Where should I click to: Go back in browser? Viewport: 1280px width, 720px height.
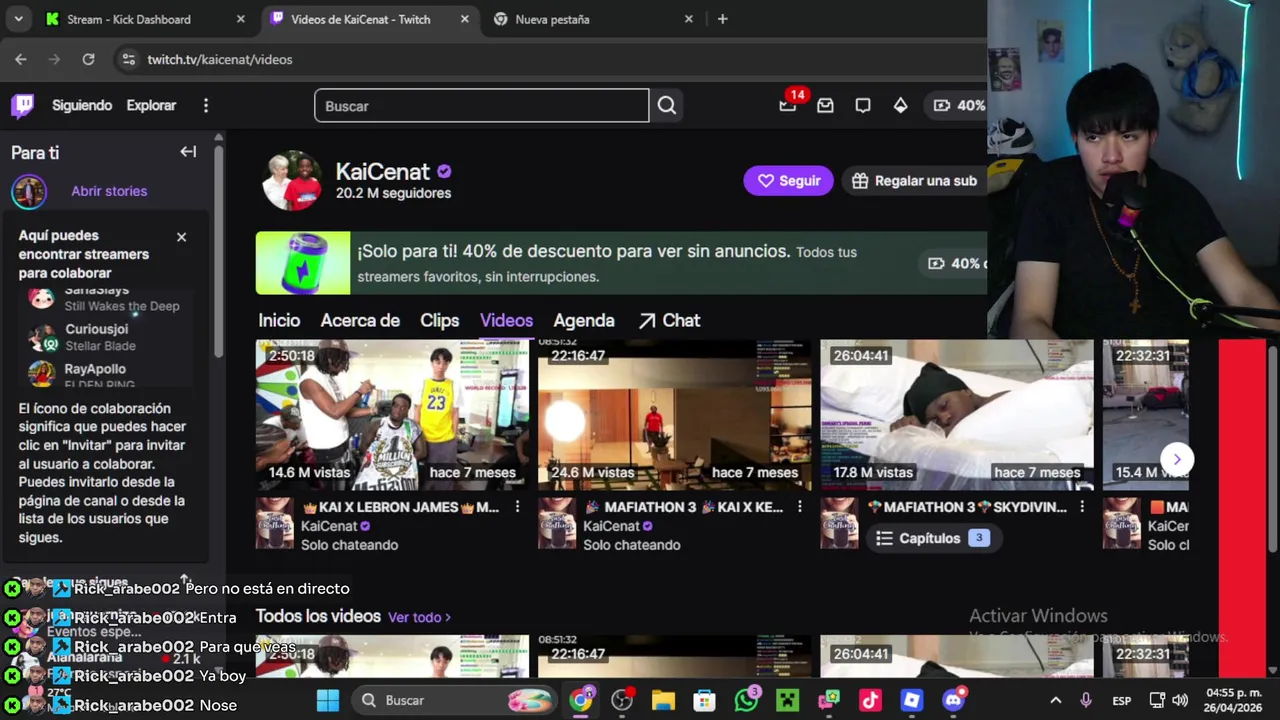point(21,59)
